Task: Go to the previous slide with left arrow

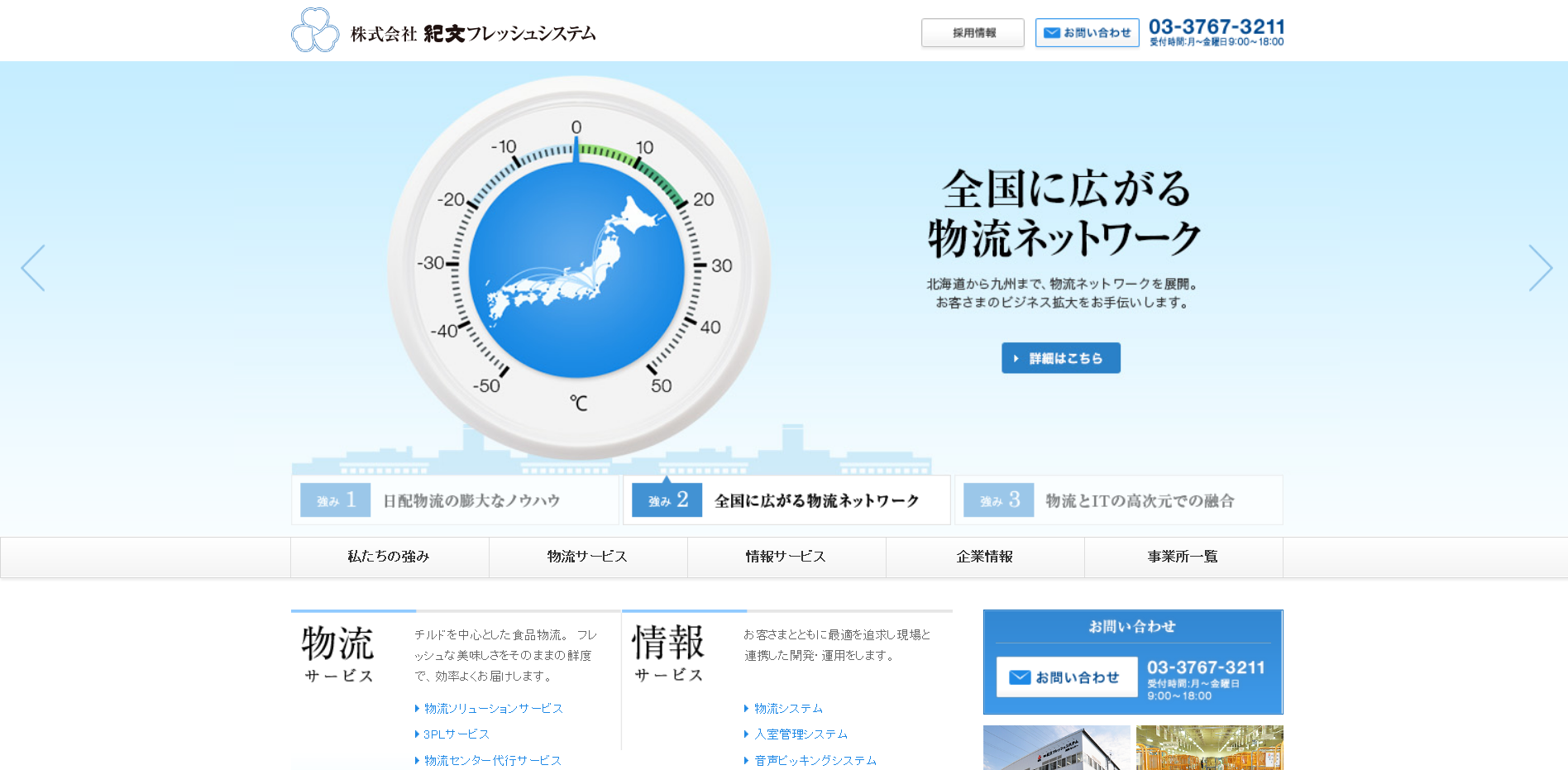Action: coord(33,268)
